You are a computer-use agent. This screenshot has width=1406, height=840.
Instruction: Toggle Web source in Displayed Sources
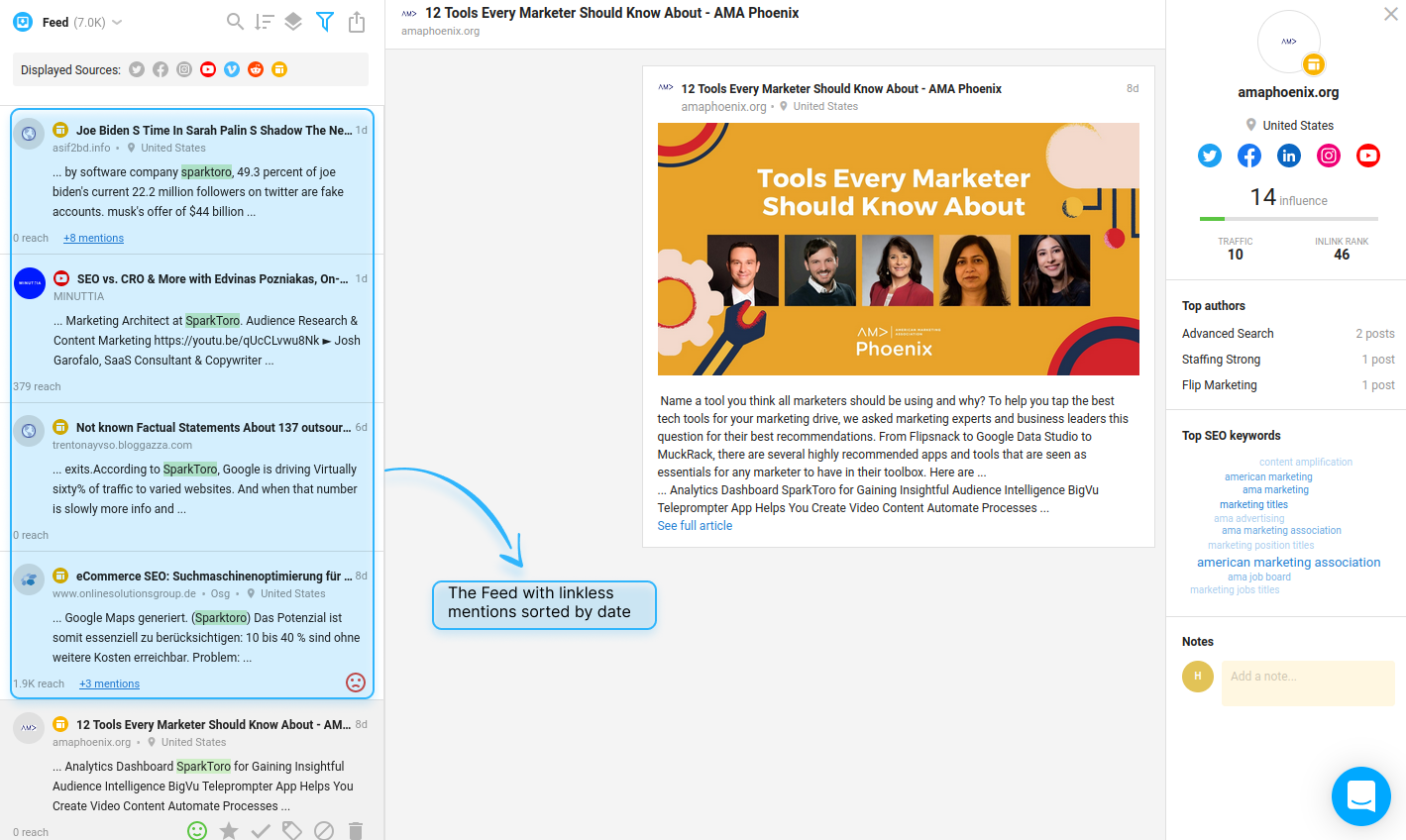click(279, 69)
